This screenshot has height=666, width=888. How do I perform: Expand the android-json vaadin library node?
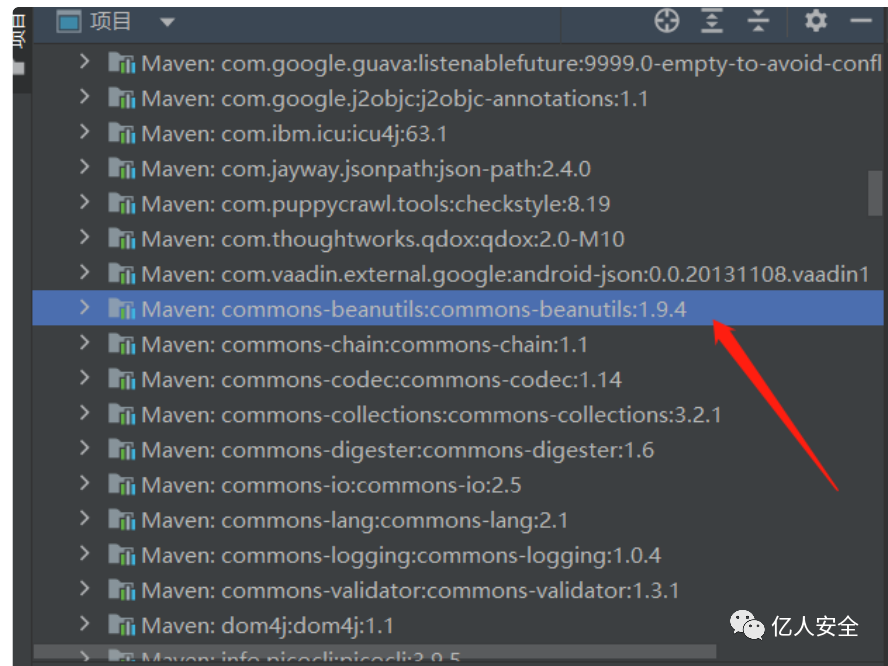coord(84,272)
